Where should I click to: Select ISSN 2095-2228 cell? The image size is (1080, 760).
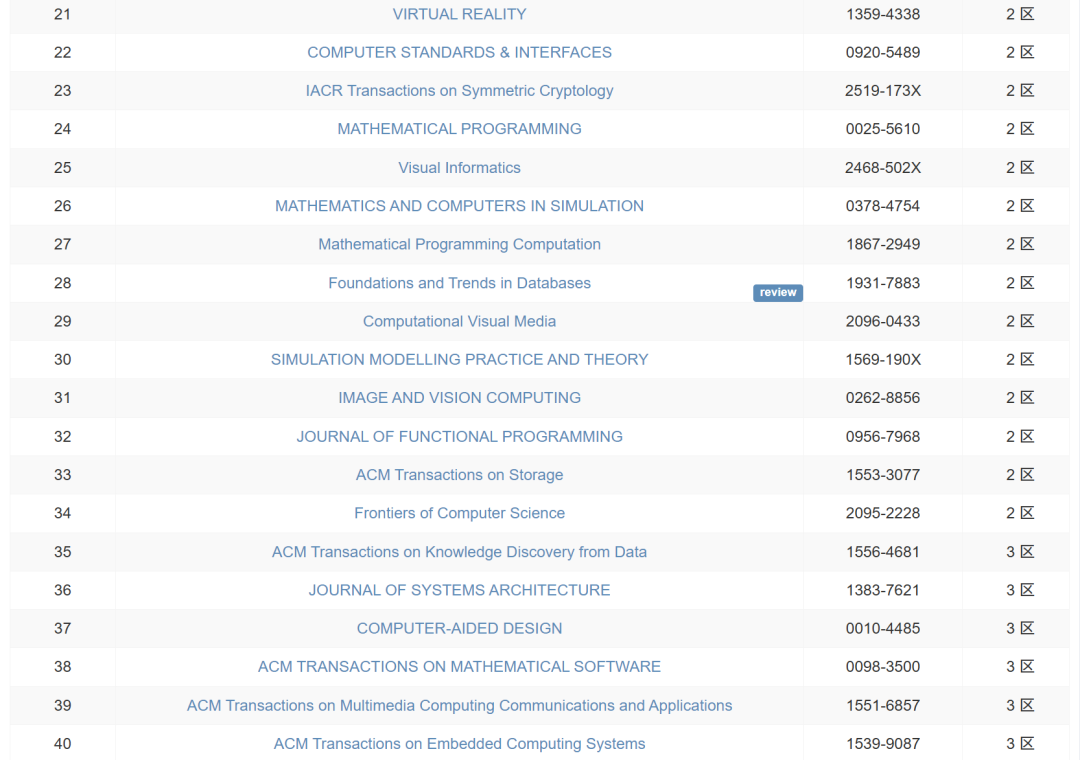pyautogui.click(x=883, y=513)
